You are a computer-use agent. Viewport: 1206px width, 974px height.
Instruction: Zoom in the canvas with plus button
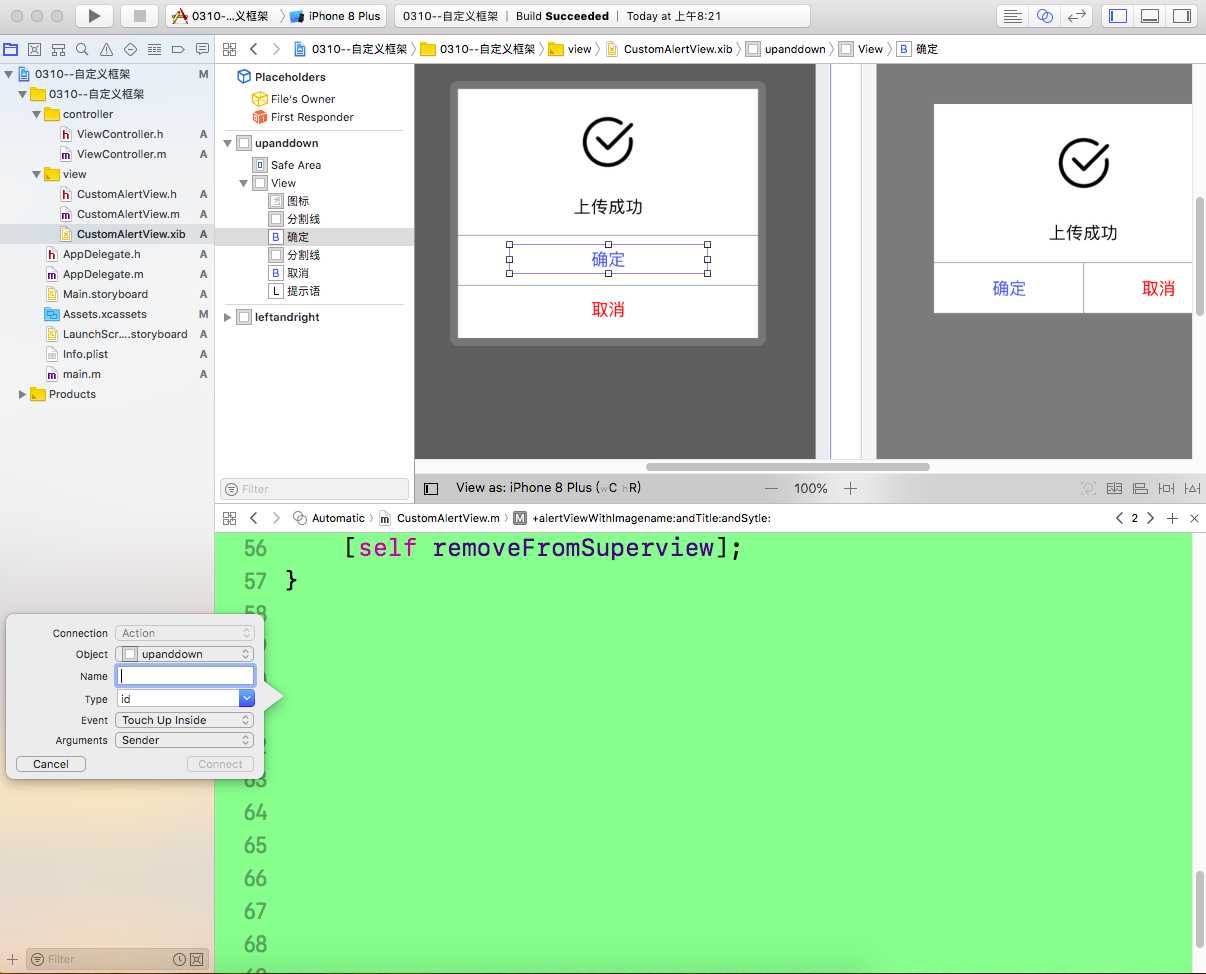click(x=850, y=488)
